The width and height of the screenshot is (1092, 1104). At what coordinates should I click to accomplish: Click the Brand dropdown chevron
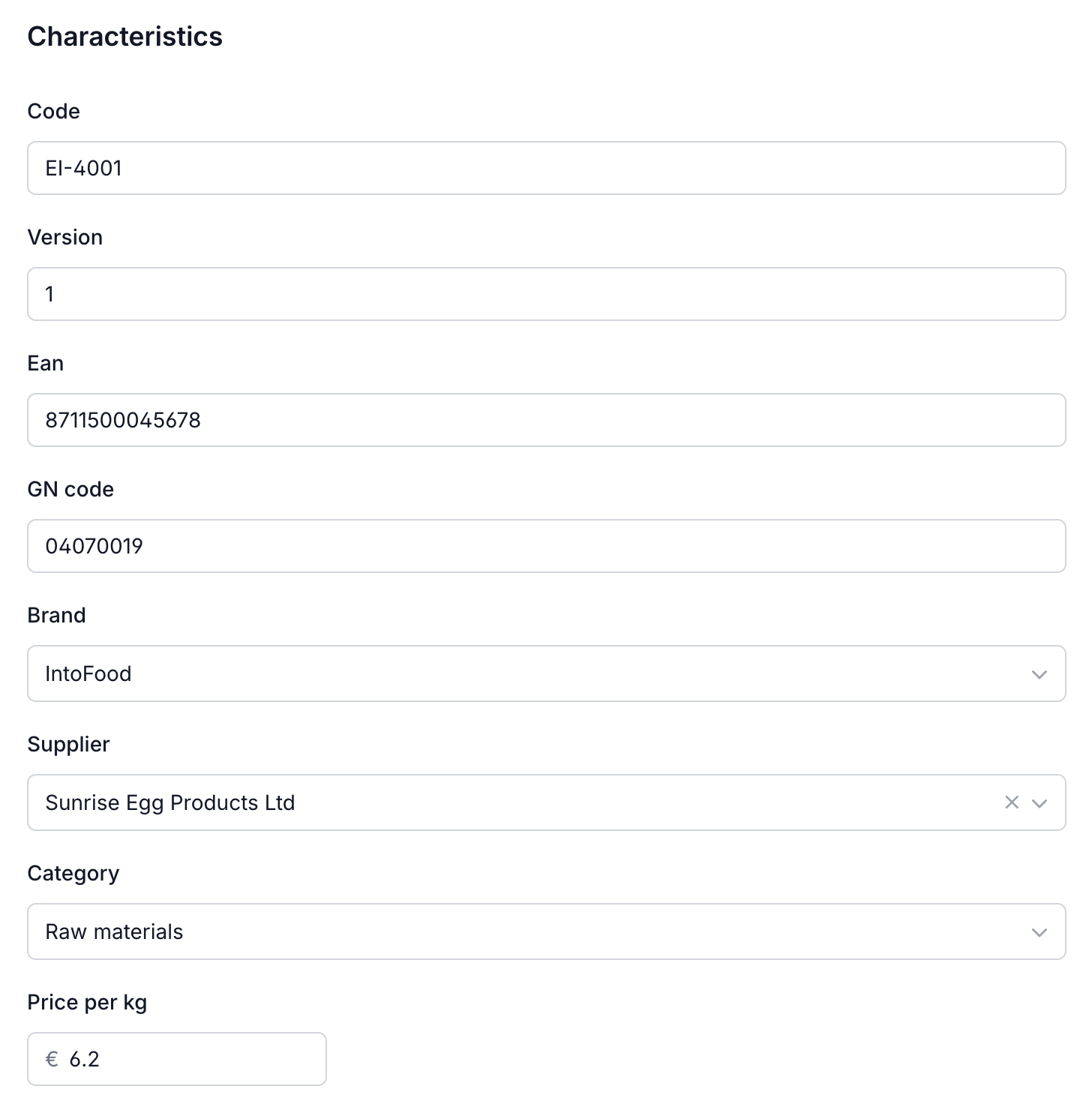(x=1039, y=673)
